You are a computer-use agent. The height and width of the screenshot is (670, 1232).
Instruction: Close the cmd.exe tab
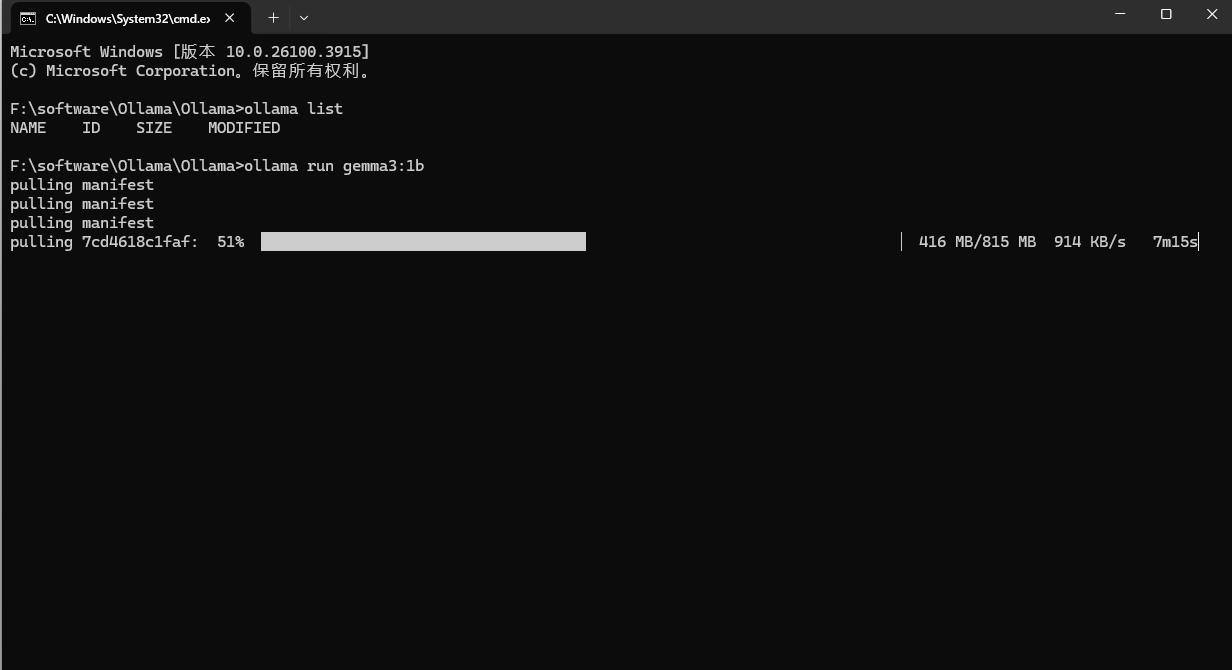point(229,18)
